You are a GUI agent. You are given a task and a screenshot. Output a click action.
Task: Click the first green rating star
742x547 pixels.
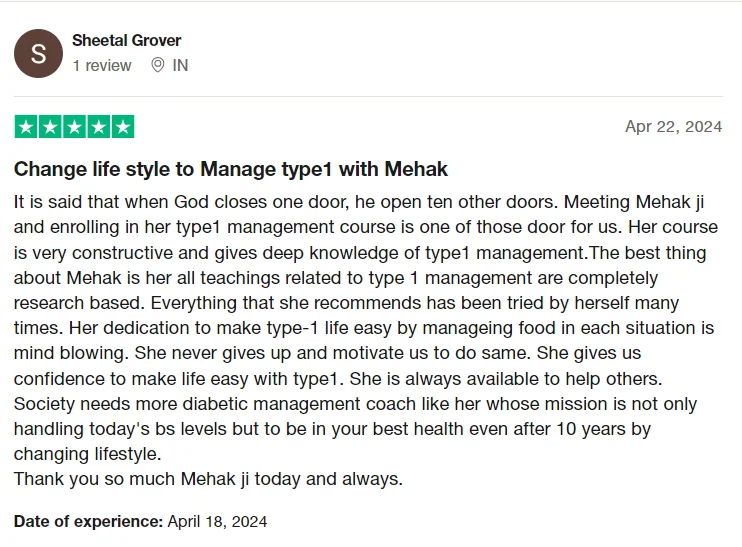[25, 127]
